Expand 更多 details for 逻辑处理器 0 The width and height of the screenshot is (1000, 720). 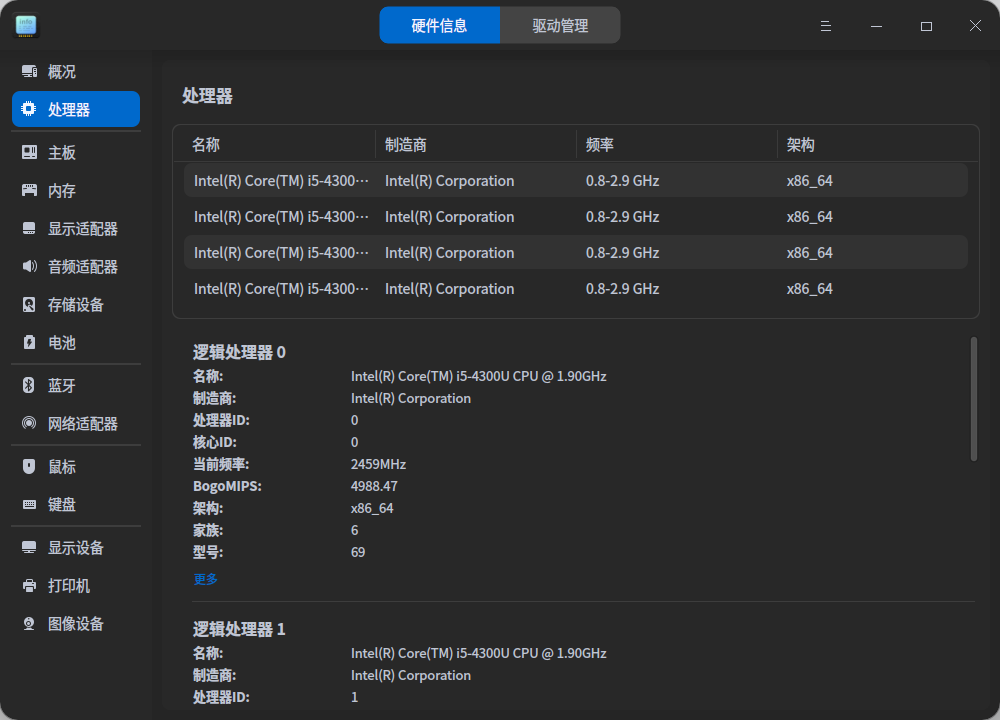[x=205, y=579]
